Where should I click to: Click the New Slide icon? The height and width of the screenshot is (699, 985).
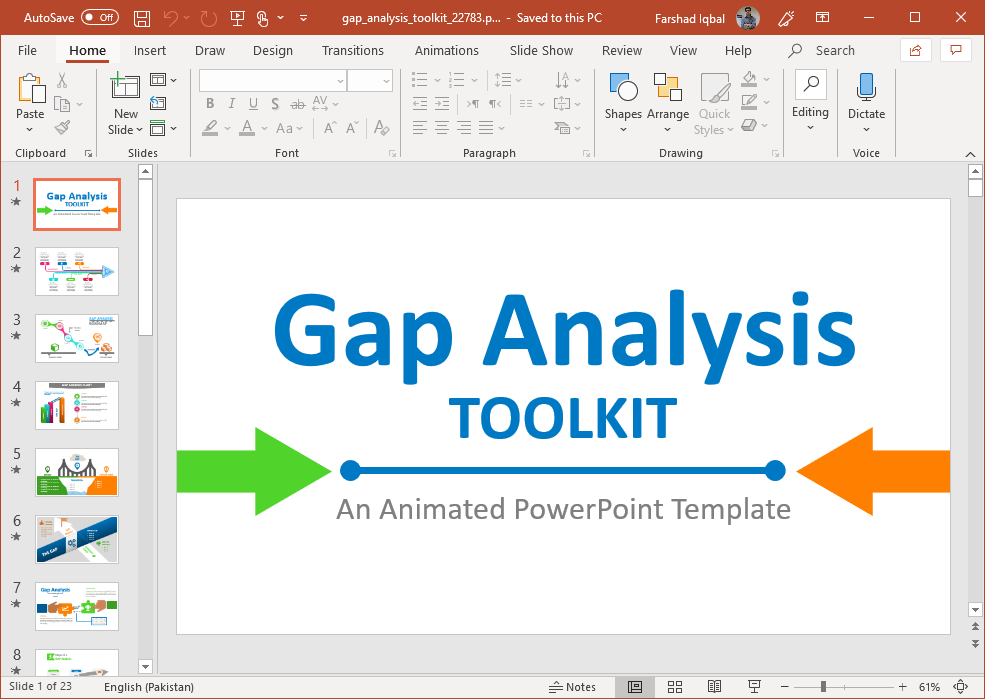(126, 86)
